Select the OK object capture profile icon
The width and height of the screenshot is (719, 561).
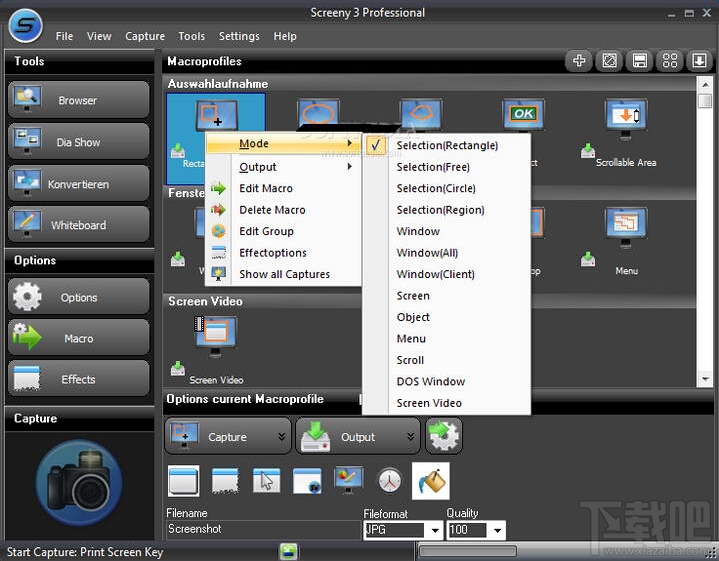(x=523, y=114)
